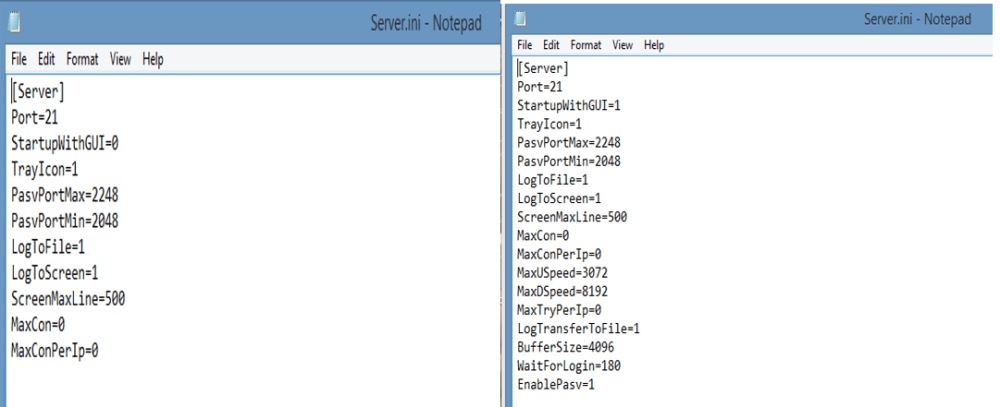1000x407 pixels.
Task: Place the cursor on the StartupWithGUI=0 line
Action: click(65, 143)
